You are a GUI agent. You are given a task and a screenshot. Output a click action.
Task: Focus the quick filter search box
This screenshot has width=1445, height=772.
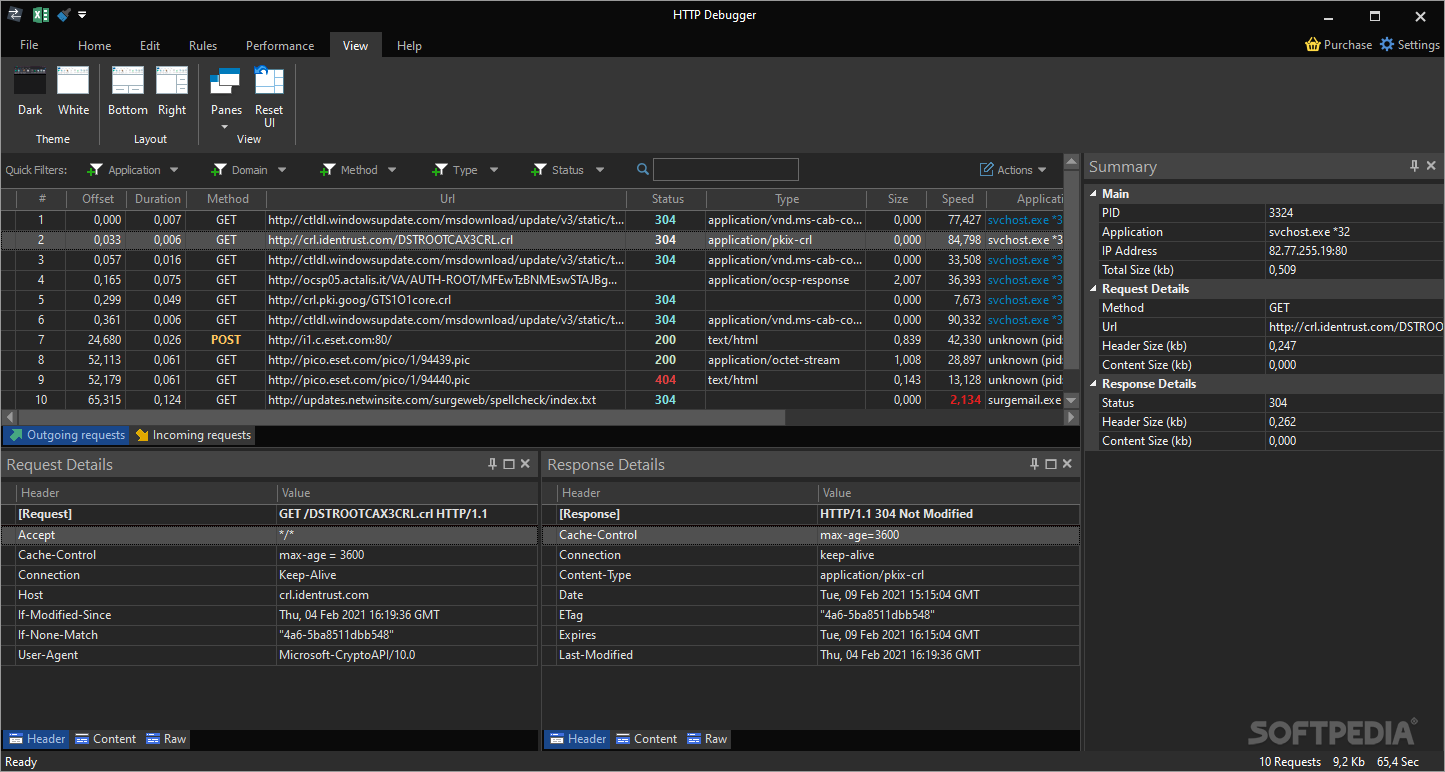coord(726,170)
